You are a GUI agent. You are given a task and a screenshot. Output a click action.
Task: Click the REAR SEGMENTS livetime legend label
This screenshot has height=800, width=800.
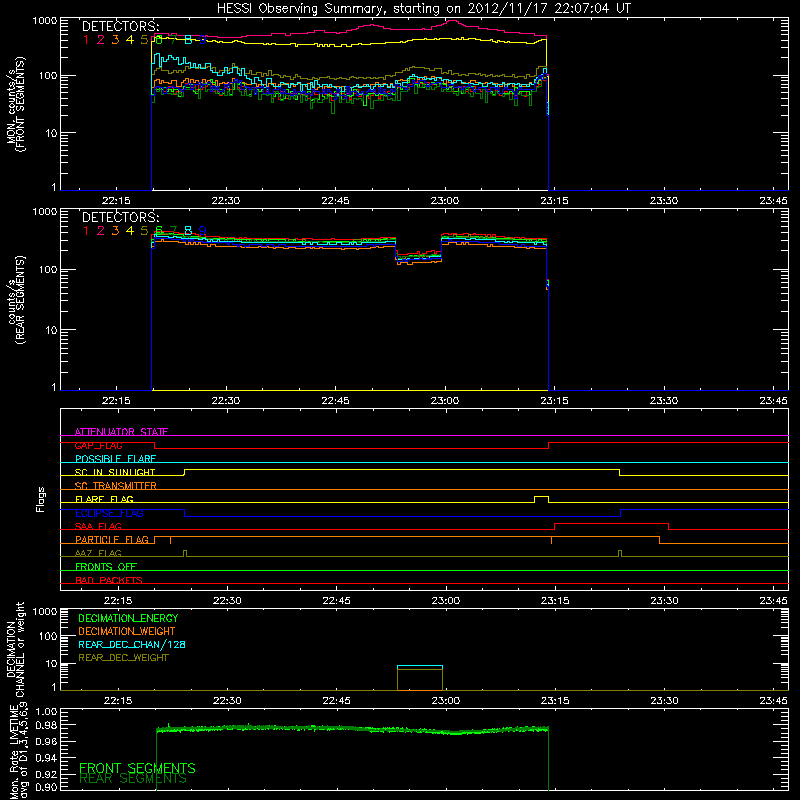[133, 779]
